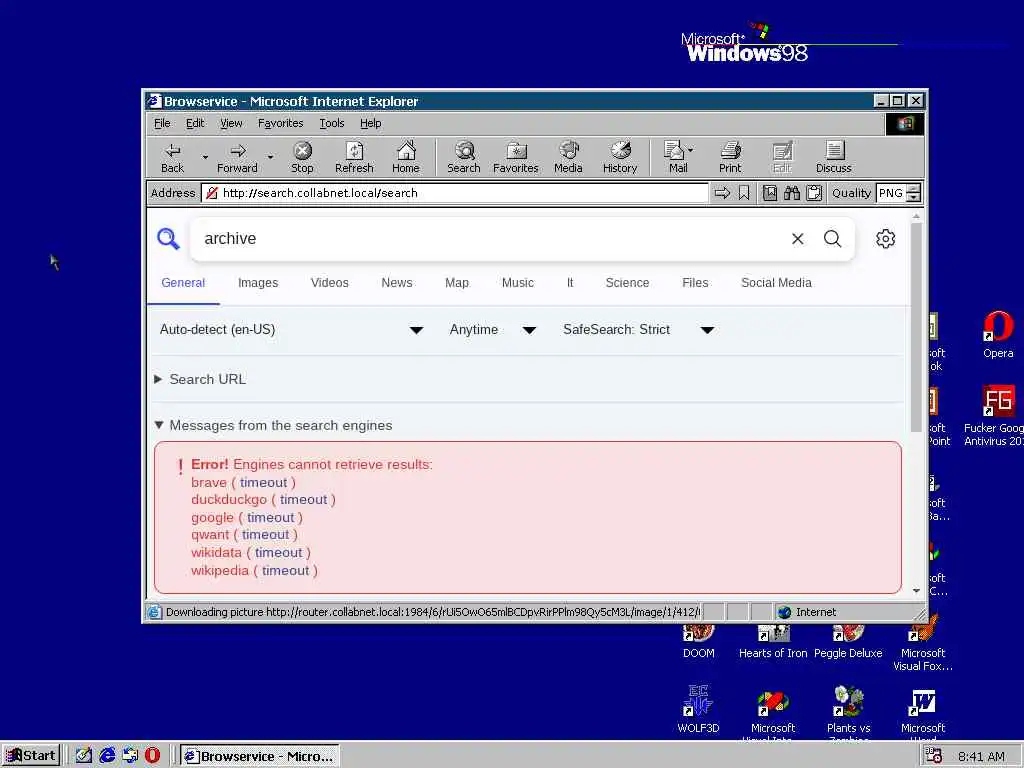The height and width of the screenshot is (768, 1024).
Task: Click the binoculars find icon
Action: tap(792, 193)
